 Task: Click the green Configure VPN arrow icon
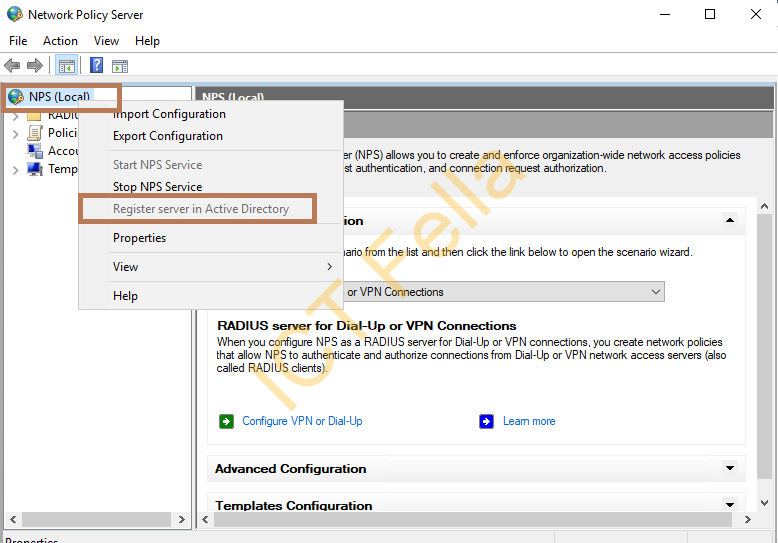[x=226, y=421]
